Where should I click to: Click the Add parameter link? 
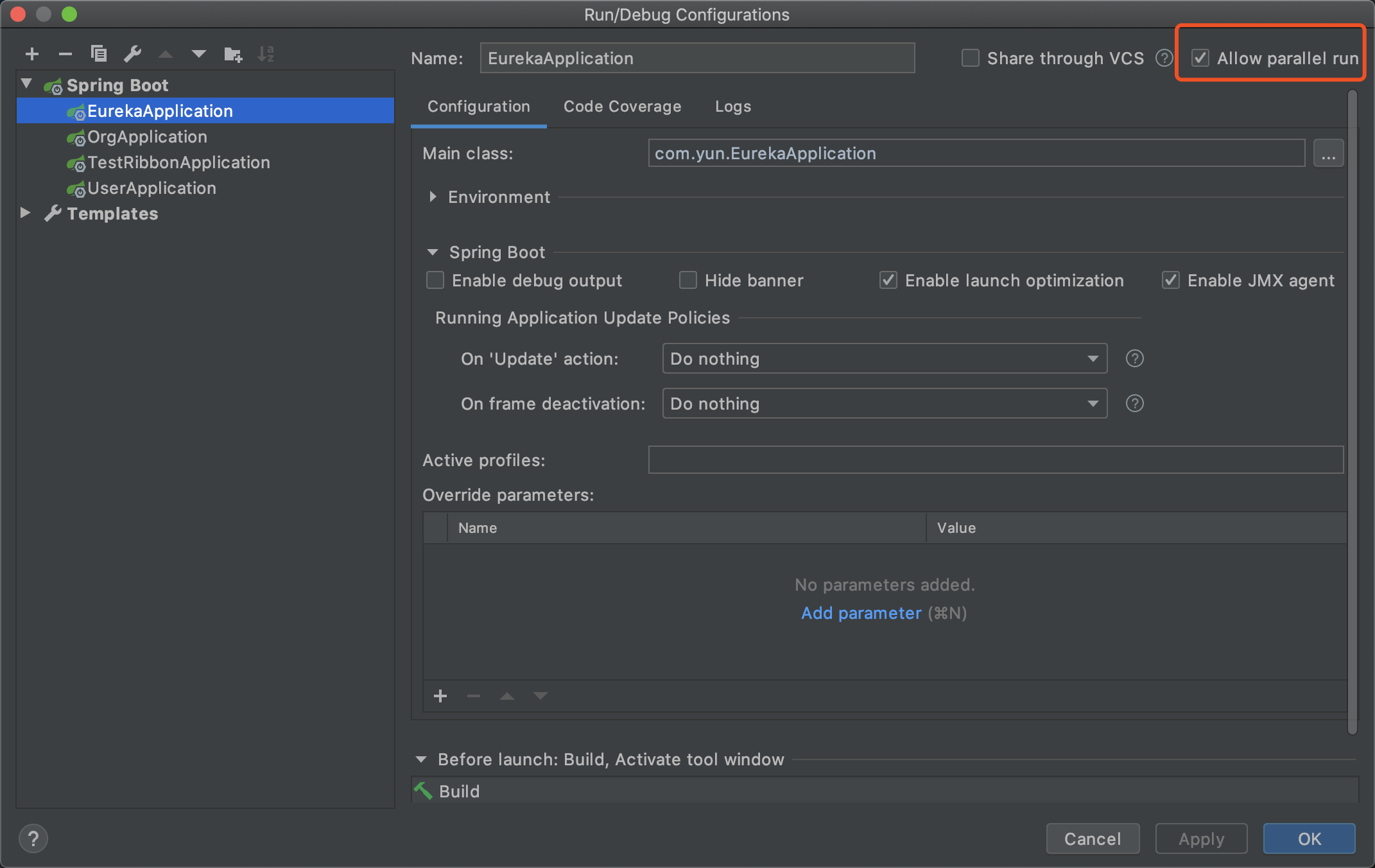coord(861,613)
